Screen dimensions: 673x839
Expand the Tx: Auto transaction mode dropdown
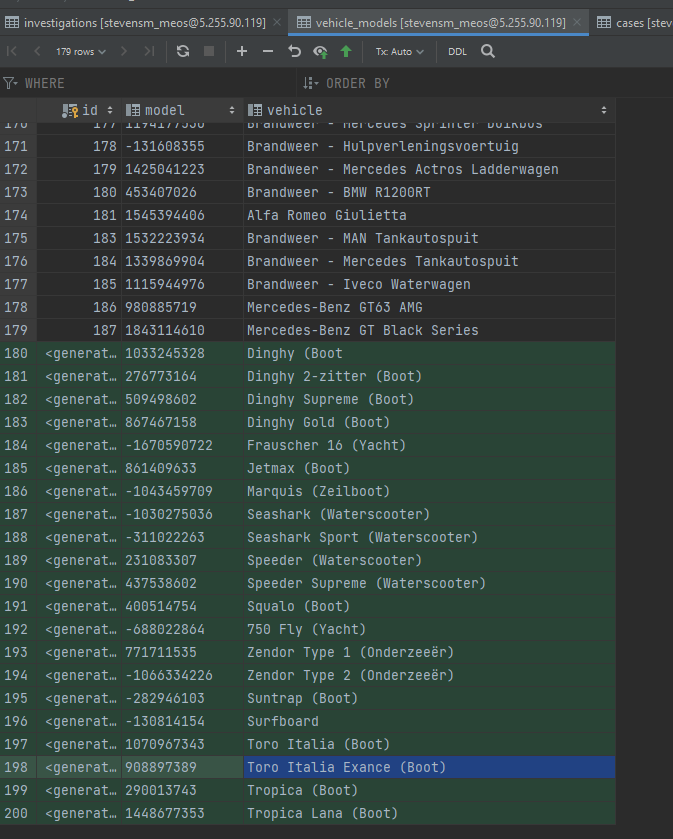coord(399,51)
